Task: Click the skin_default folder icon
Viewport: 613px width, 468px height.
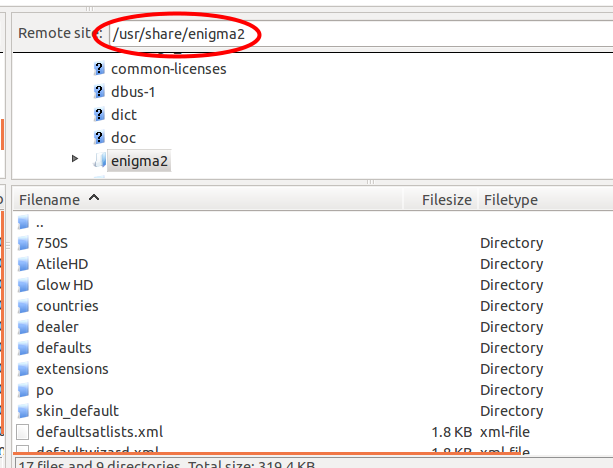Action: 23,411
